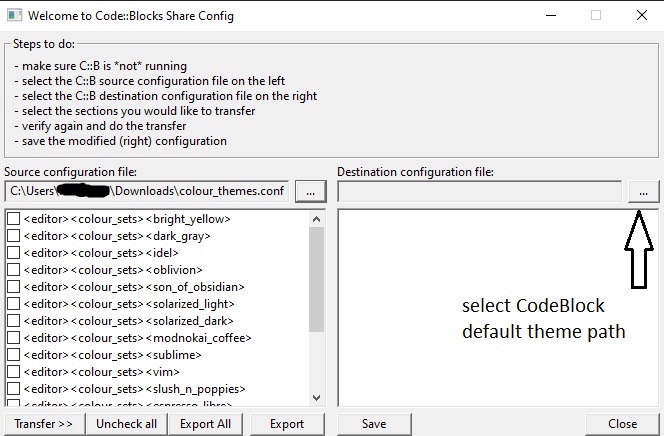Click the source list scrollbar thumb
The image size is (664, 436).
[316, 279]
